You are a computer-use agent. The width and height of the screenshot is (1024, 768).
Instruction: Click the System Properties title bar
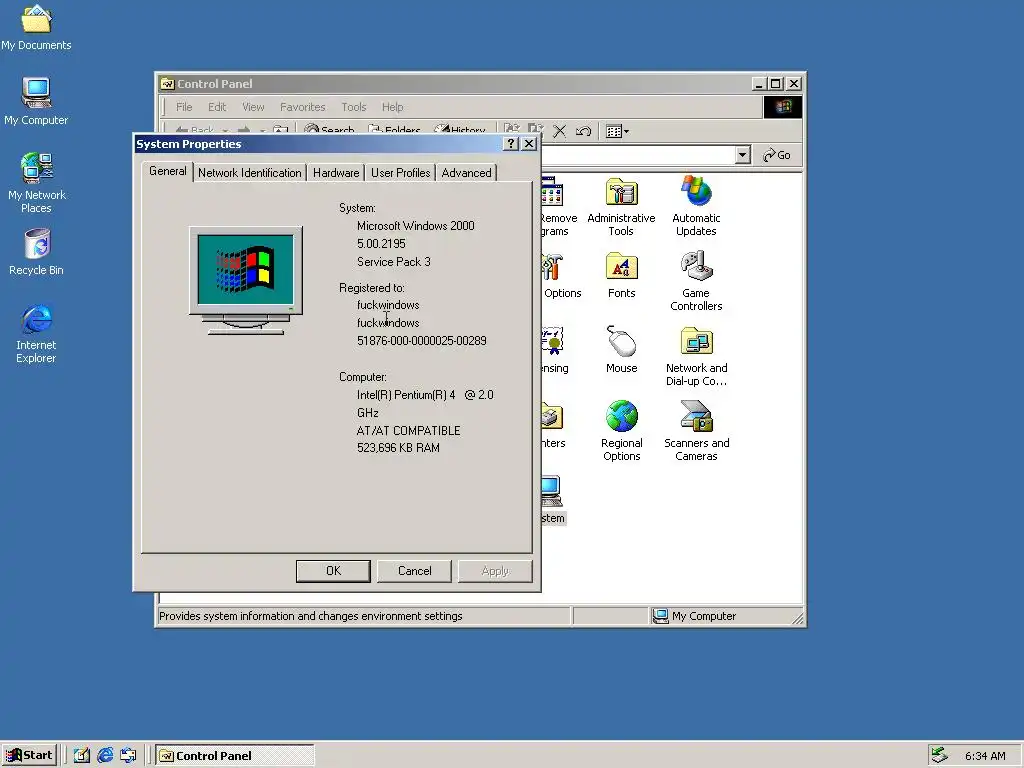pyautogui.click(x=319, y=144)
